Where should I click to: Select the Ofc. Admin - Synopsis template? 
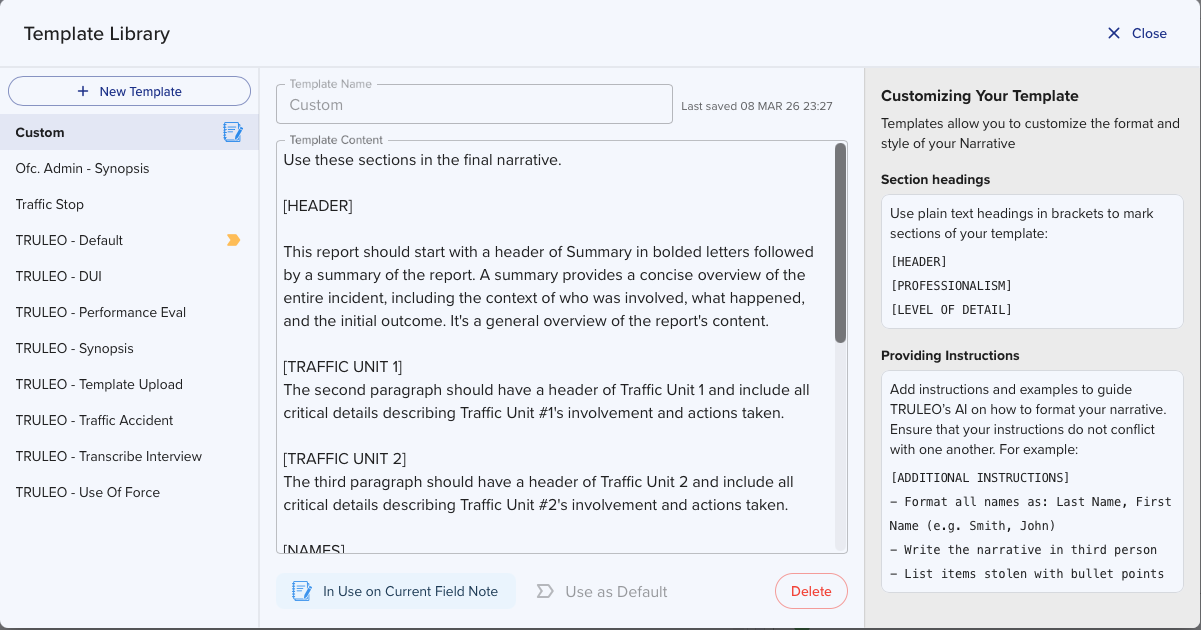[x=83, y=168]
